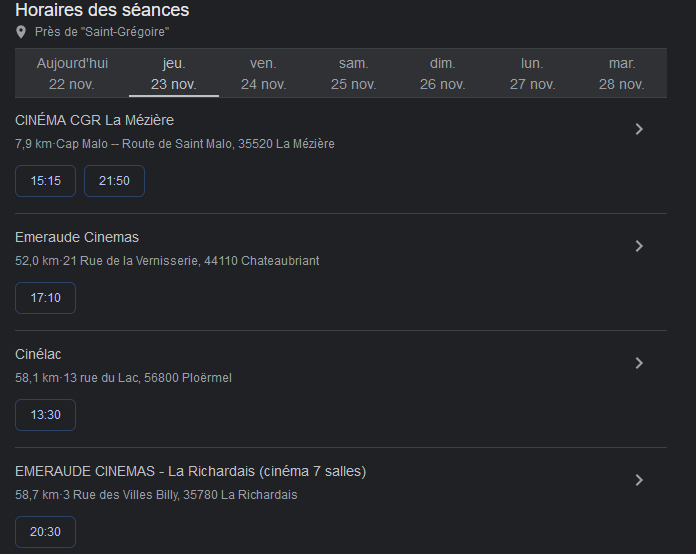Book the 20:30 showtime at La Richardais
The height and width of the screenshot is (554, 696).
click(46, 532)
